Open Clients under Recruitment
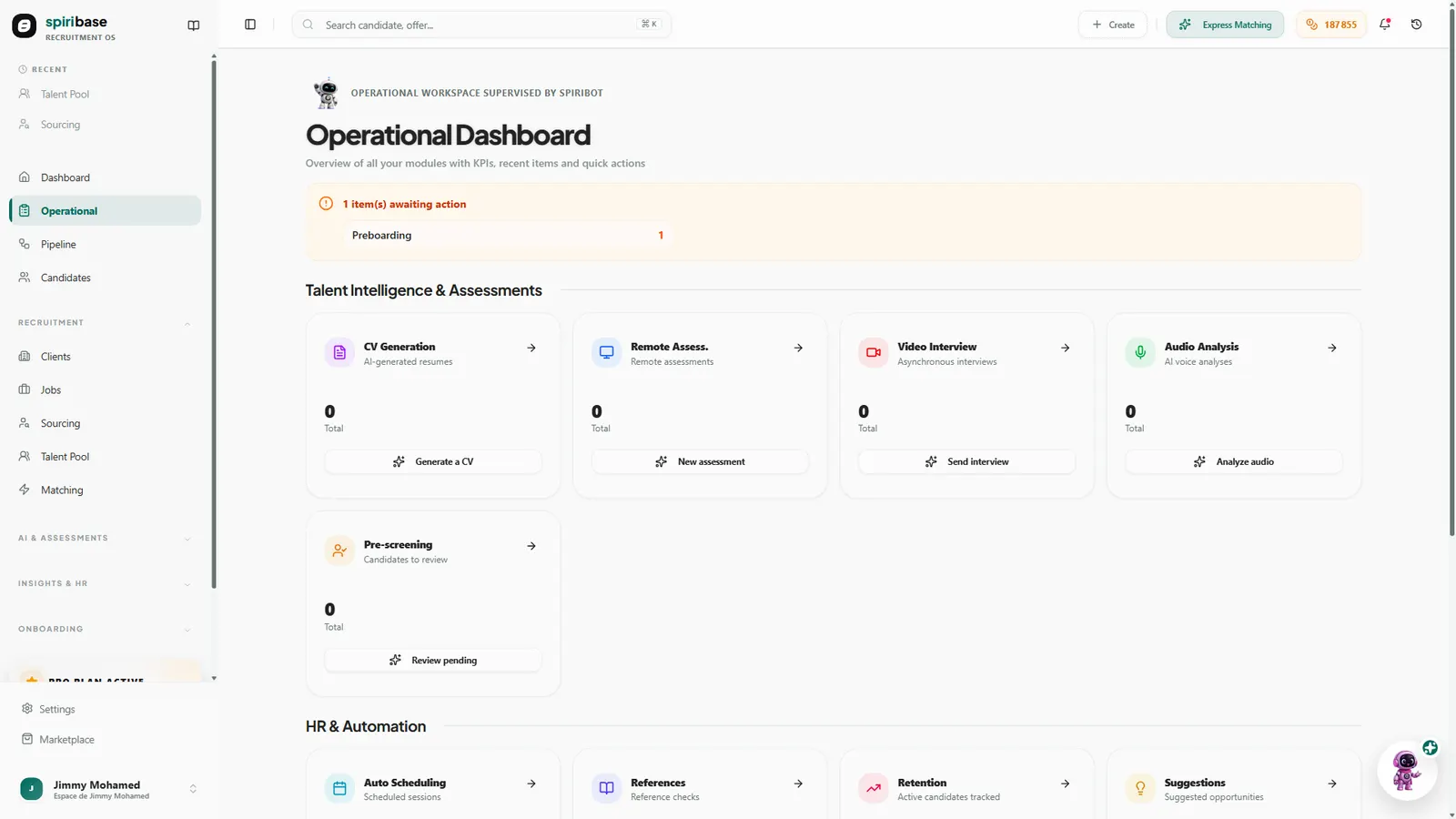Screen dimensions: 1456x819 coord(106,357)
